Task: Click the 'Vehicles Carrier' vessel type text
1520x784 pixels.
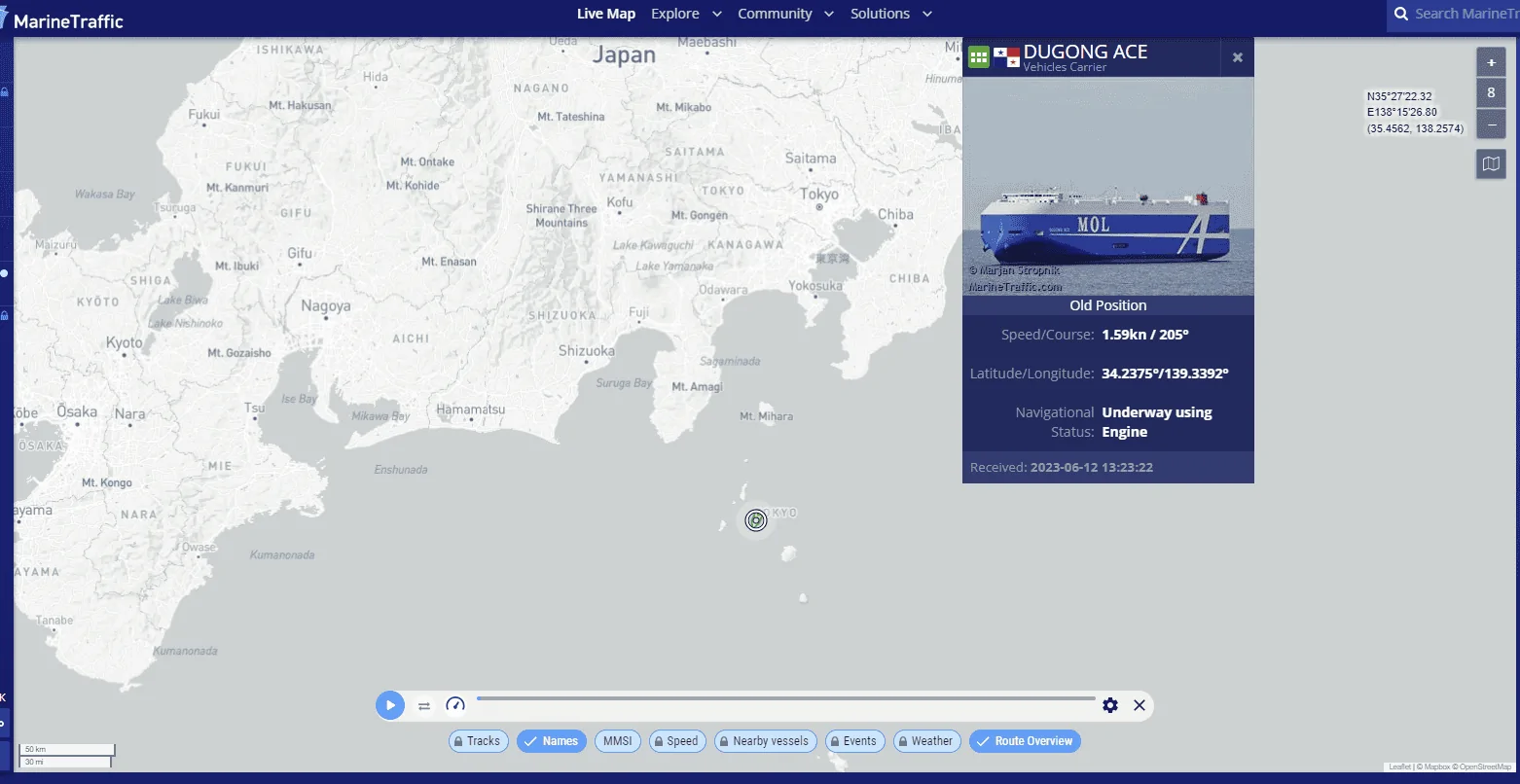Action: point(1065,67)
